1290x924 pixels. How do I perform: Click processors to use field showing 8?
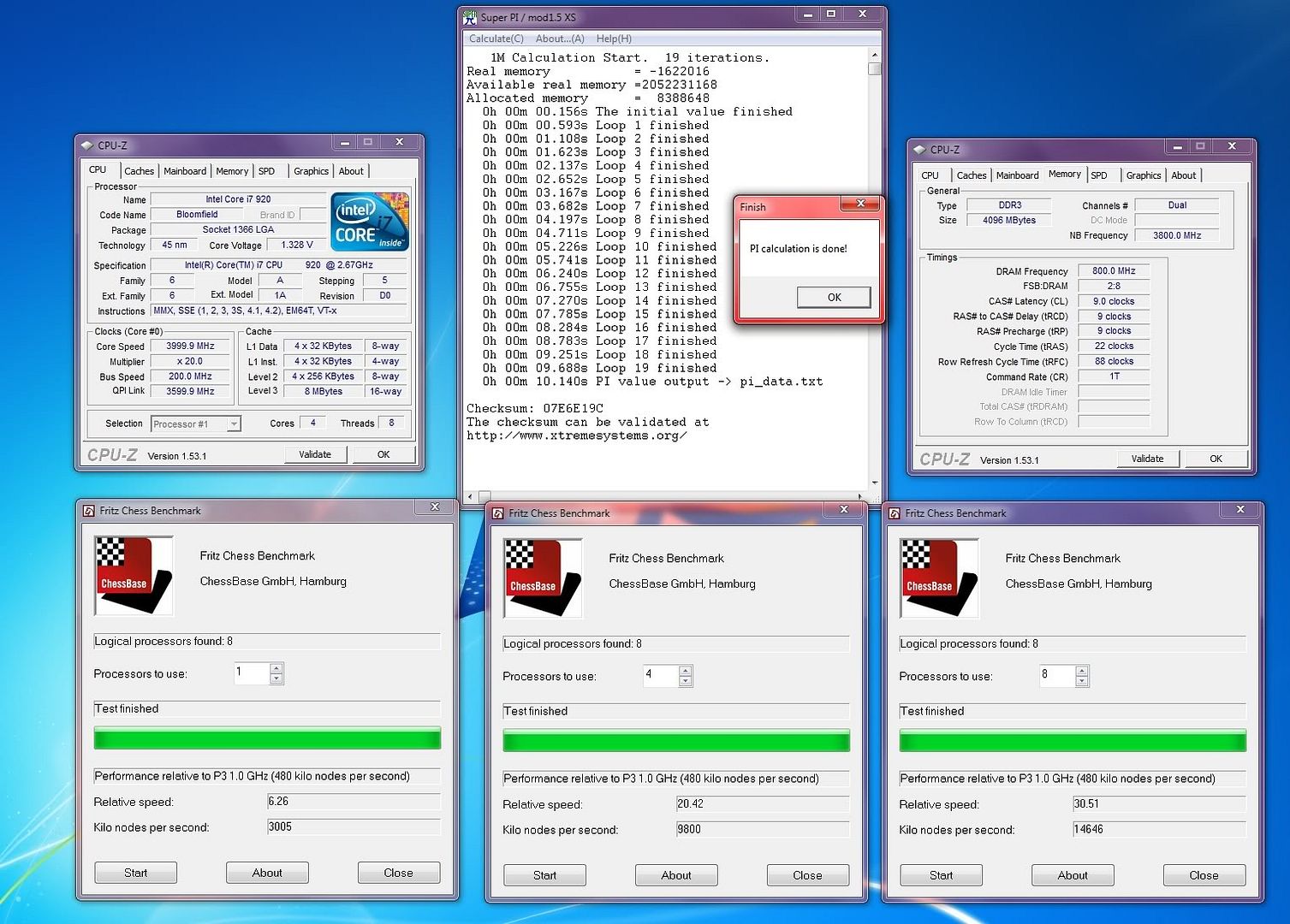pyautogui.click(x=1057, y=676)
